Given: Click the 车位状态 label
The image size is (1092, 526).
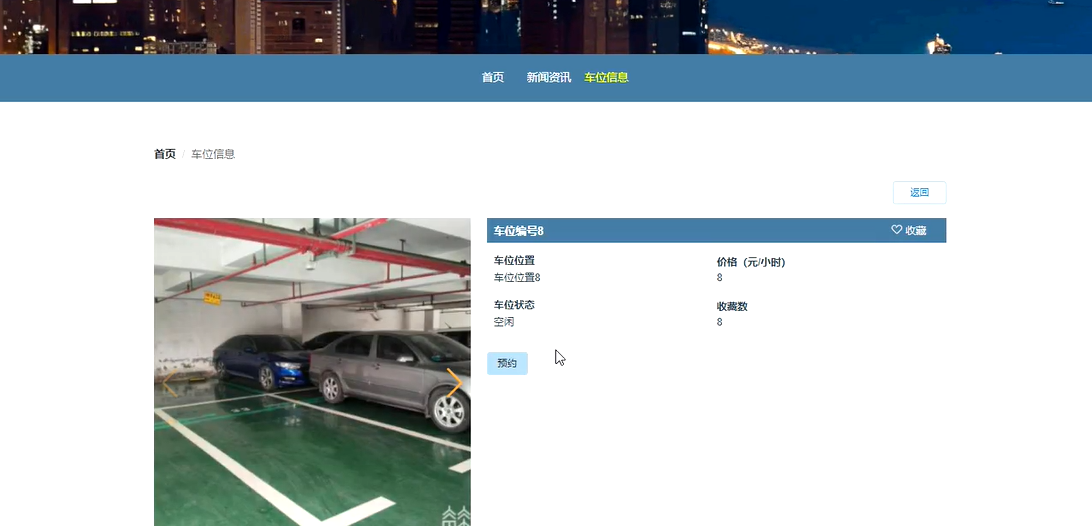Looking at the screenshot, I should (x=514, y=304).
